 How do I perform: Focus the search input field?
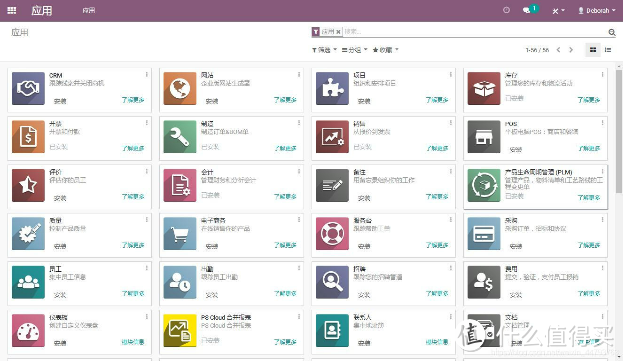475,31
